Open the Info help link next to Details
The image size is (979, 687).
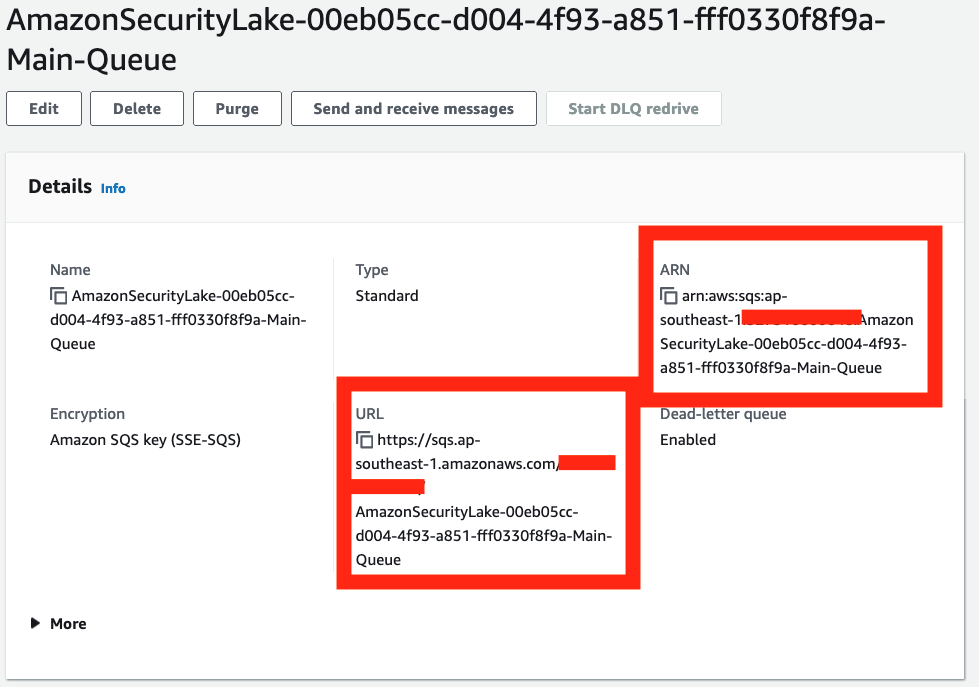[x=113, y=188]
